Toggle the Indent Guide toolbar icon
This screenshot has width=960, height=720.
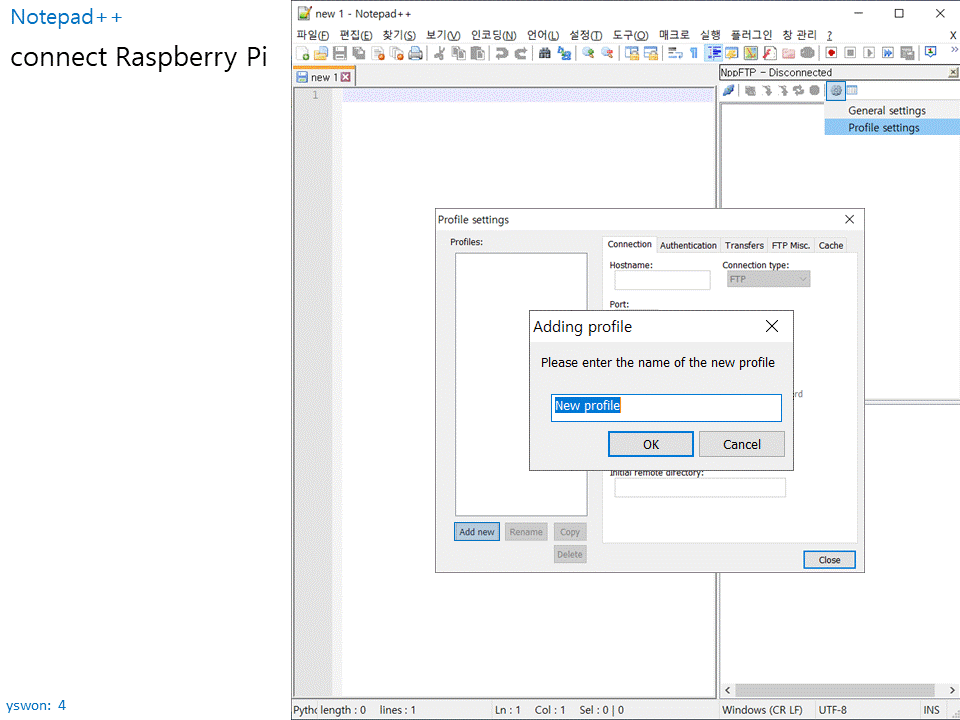click(713, 53)
